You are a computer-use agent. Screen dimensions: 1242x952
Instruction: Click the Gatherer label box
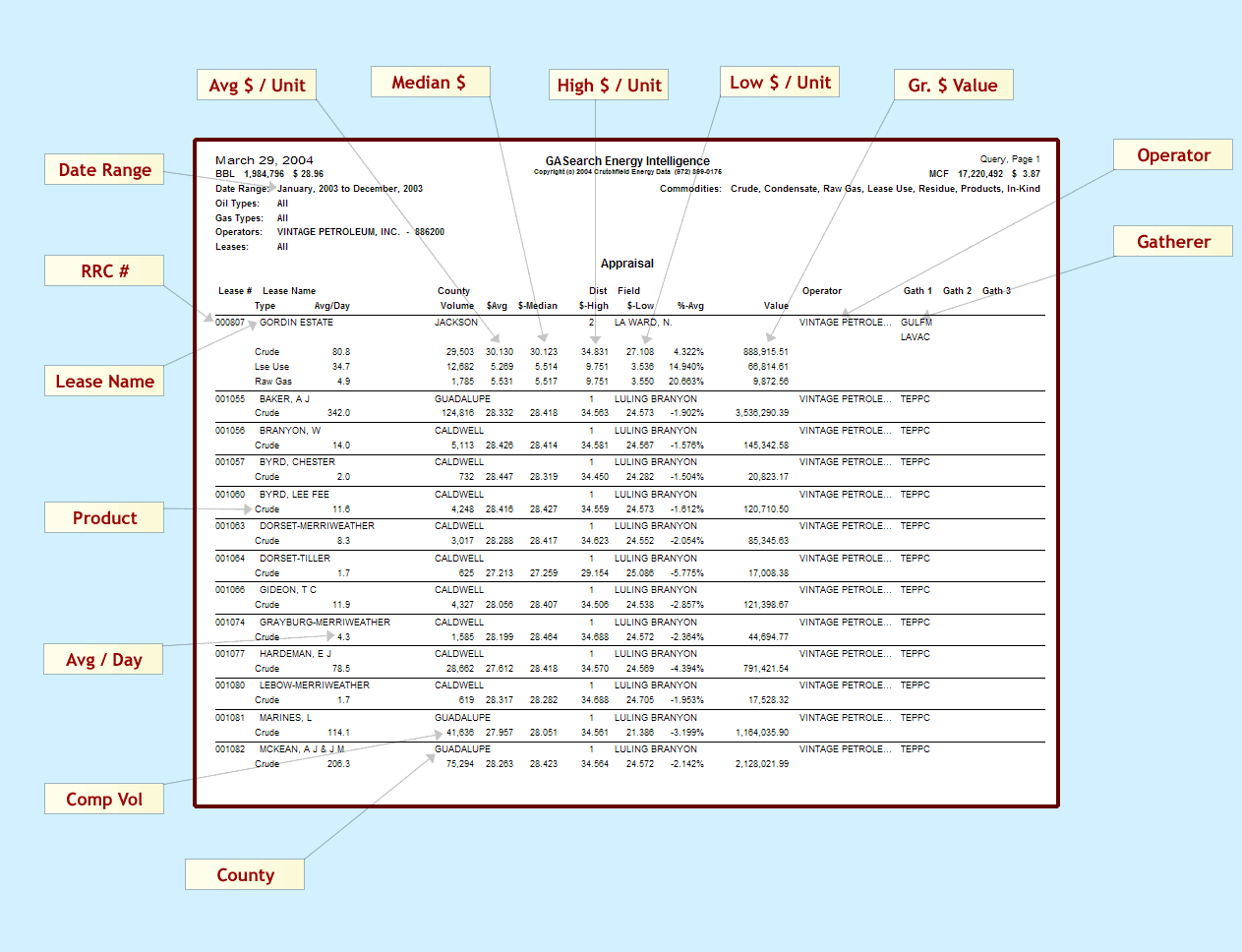click(x=1172, y=242)
